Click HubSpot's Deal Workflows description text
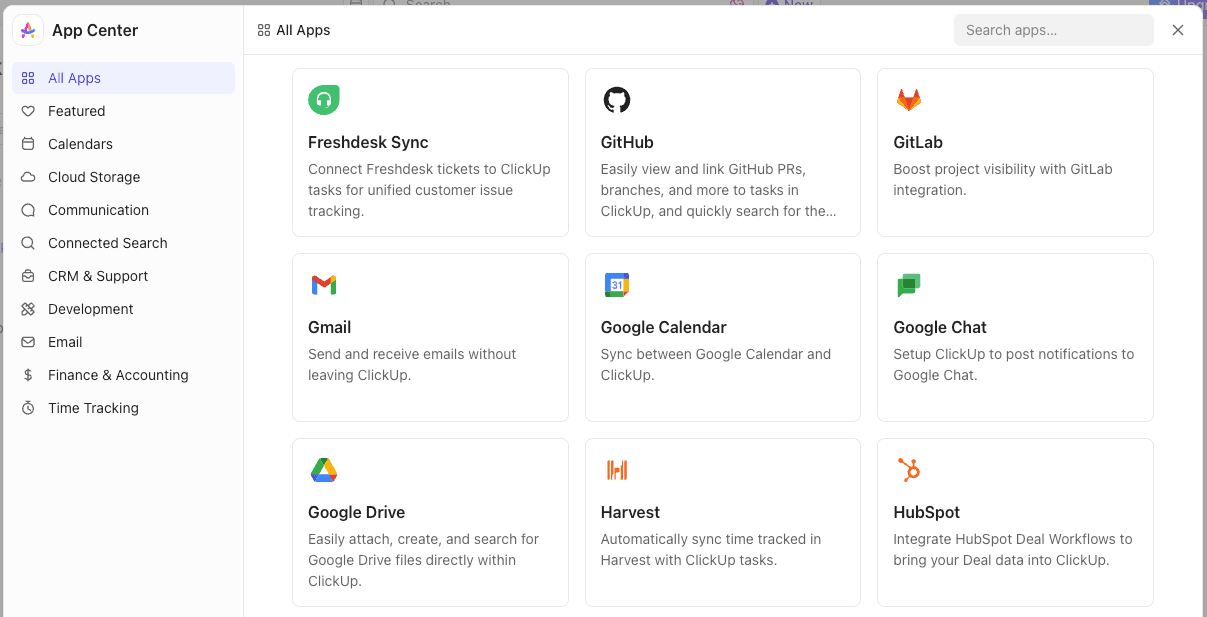1207x617 pixels. pyautogui.click(x=1013, y=549)
